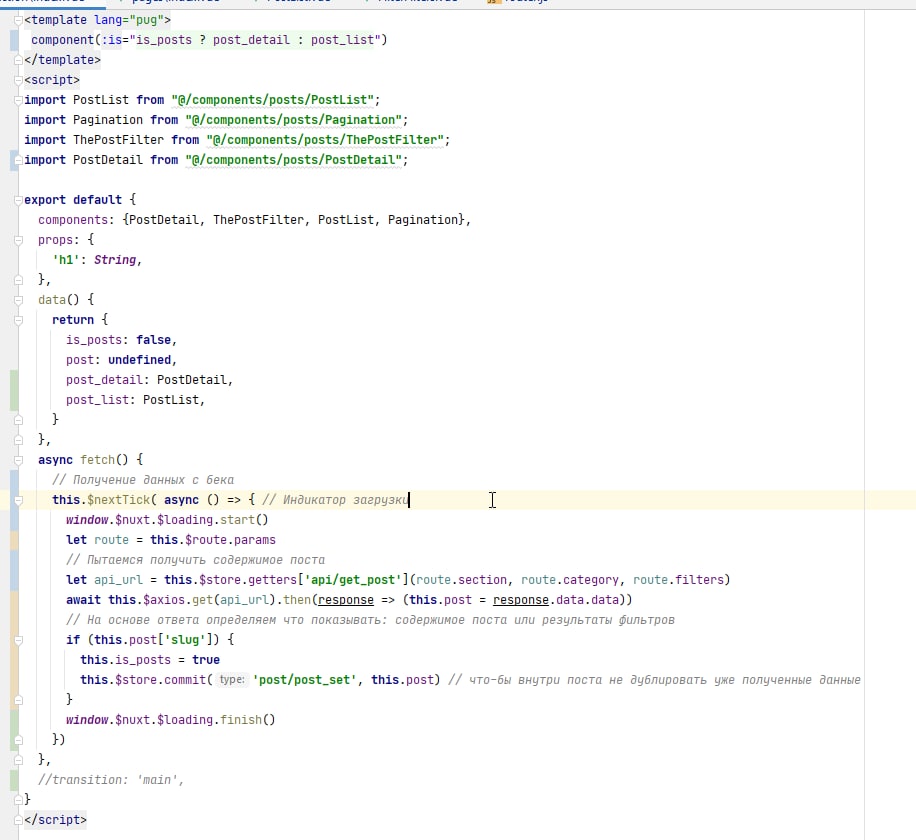The width and height of the screenshot is (916, 840).
Task: Click the 'h1' prop name string
Action: coord(65,260)
